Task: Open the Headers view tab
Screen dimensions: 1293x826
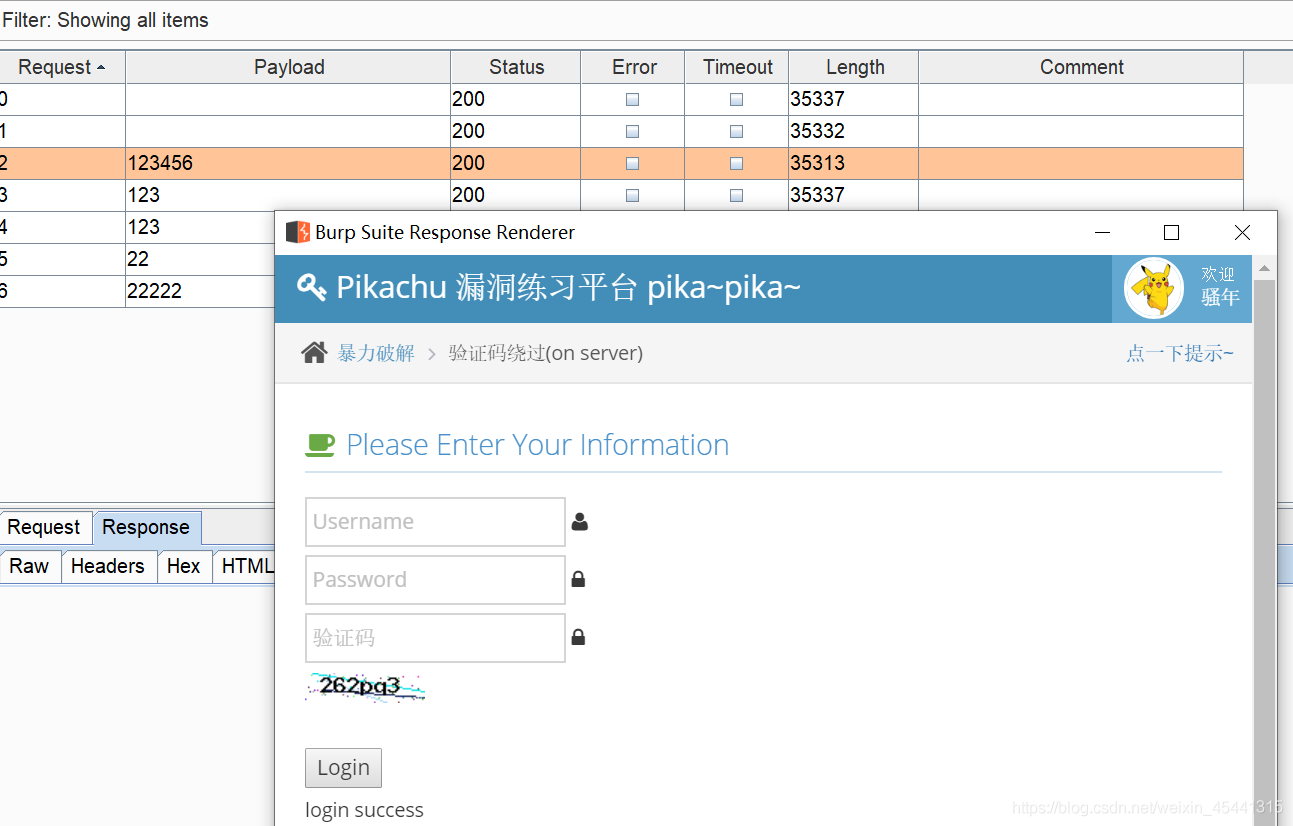Action: point(107,566)
